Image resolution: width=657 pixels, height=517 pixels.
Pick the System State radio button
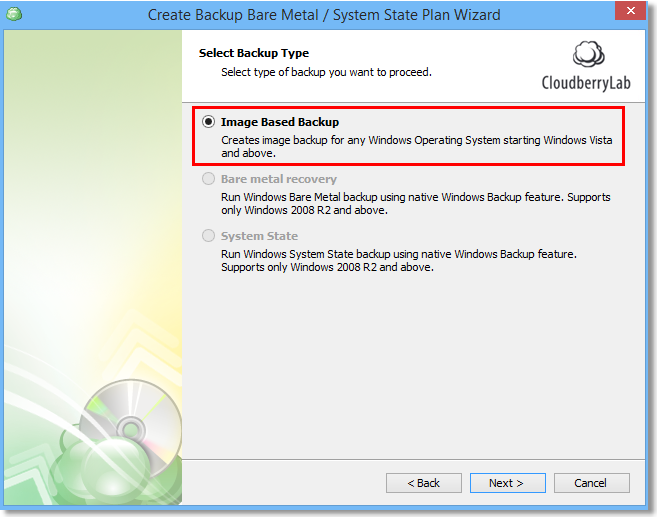pos(208,236)
